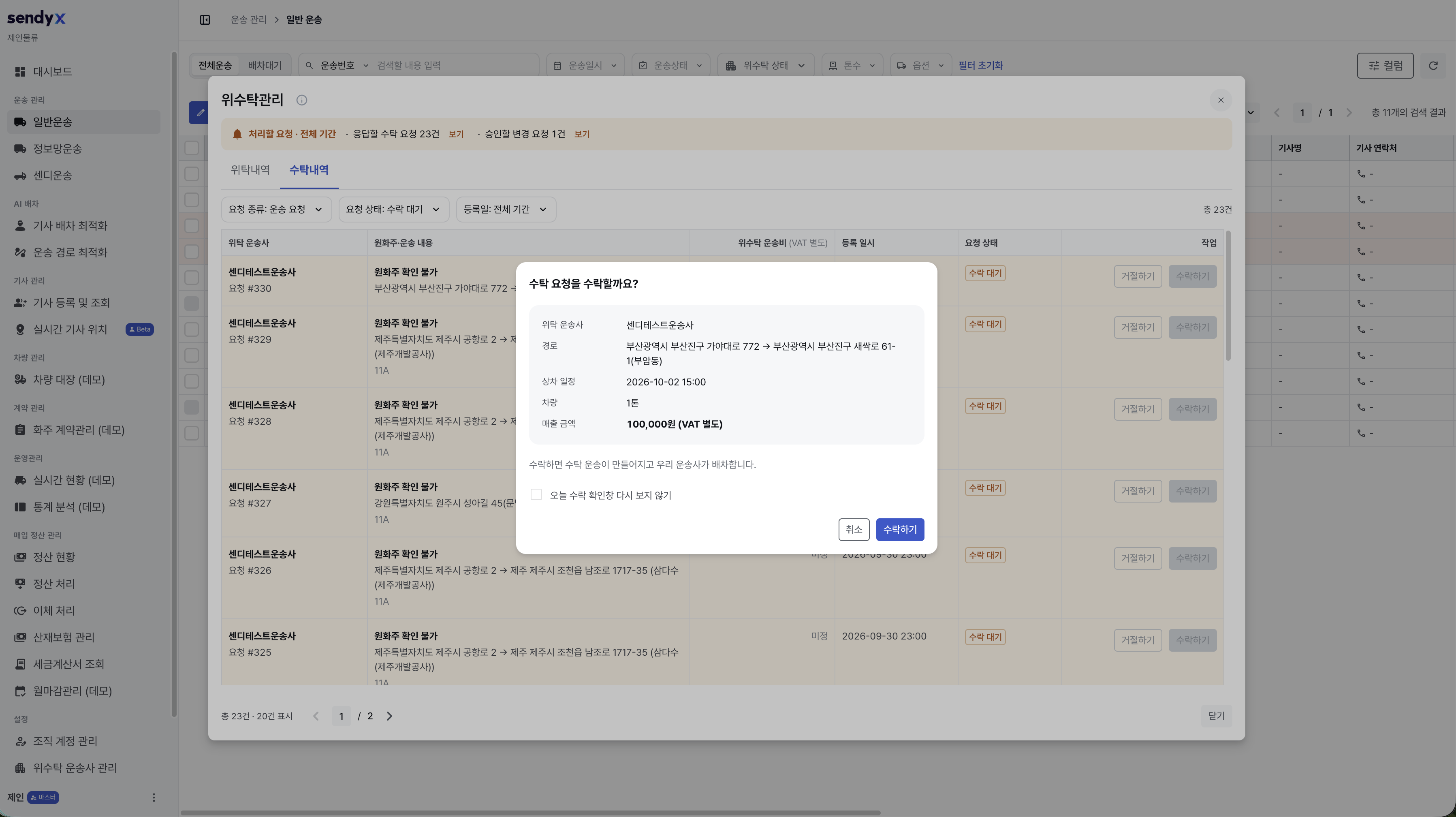Close the 위수탁관리 modal with X
1456x817 pixels.
click(1220, 100)
